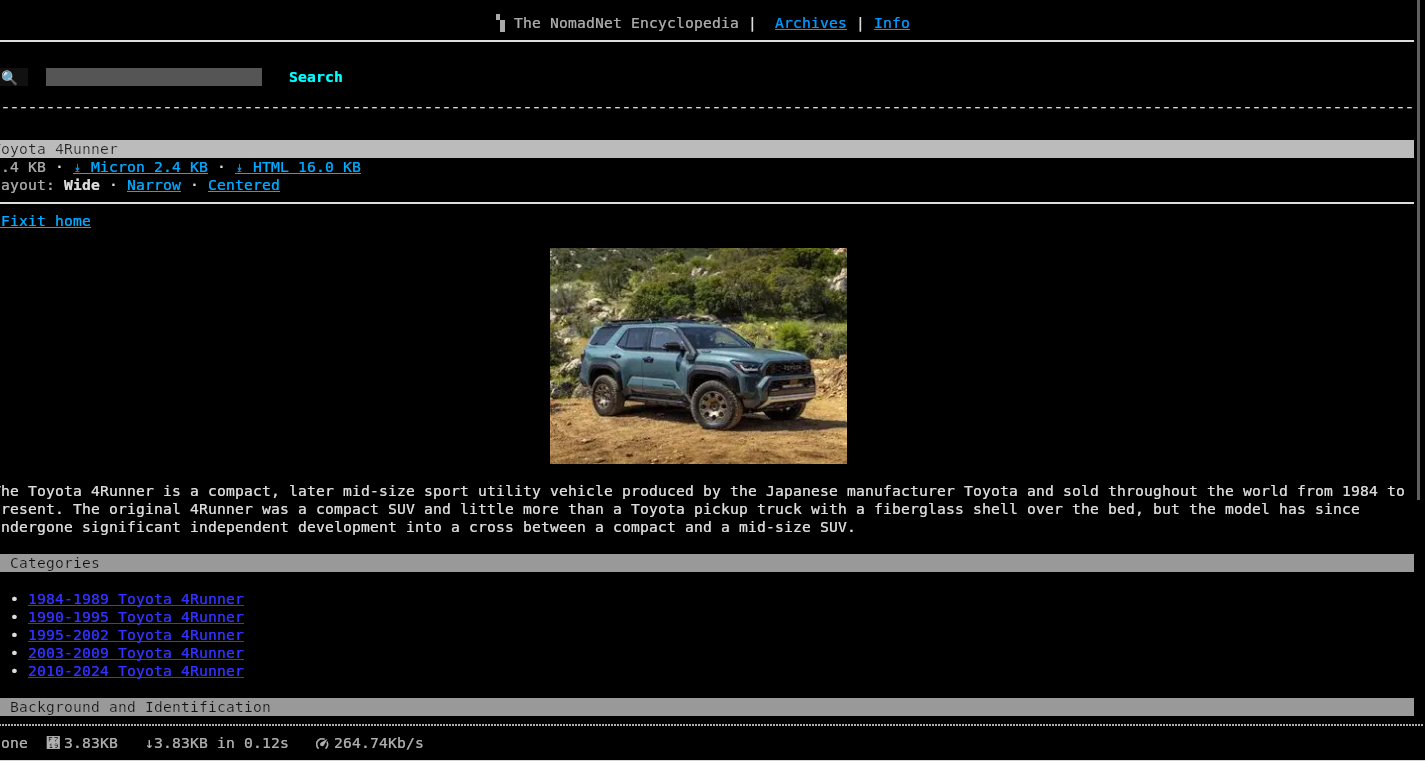The height and width of the screenshot is (761, 1425).
Task: Open 1990-1995 Toyota 4Runner category
Action: pos(136,617)
